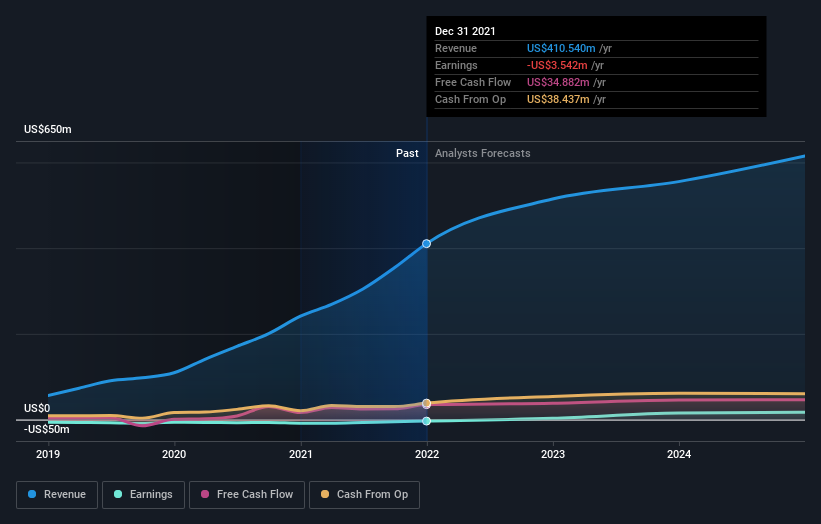Image resolution: width=821 pixels, height=524 pixels.
Task: Click the US$650m y-axis label
Action: (x=48, y=129)
